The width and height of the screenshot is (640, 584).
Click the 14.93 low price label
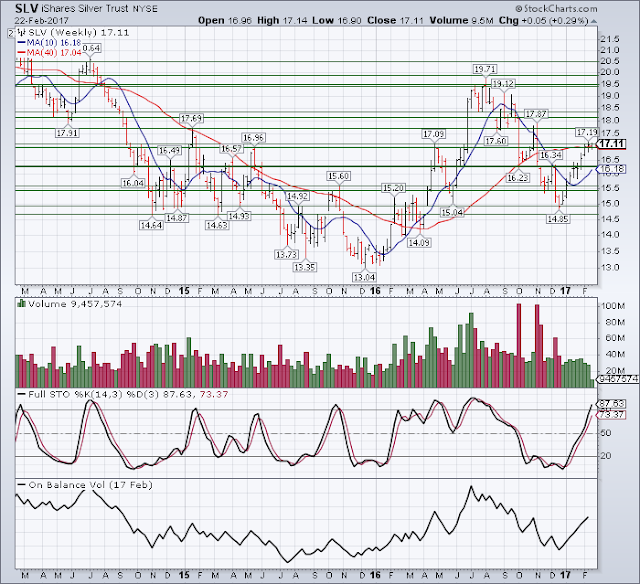click(x=238, y=216)
